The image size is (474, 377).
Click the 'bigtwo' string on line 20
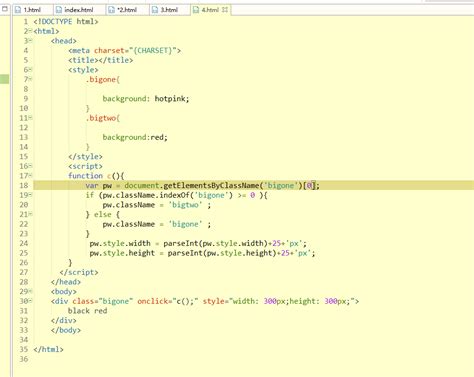pyautogui.click(x=185, y=205)
